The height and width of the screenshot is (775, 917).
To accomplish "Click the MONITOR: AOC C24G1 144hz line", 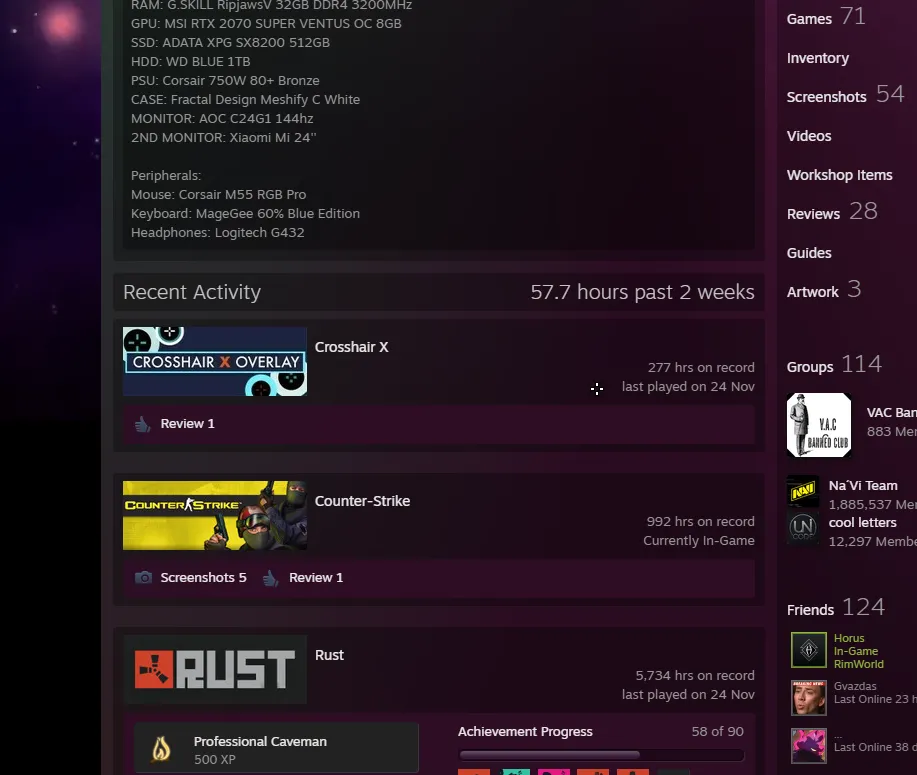I will pos(222,118).
